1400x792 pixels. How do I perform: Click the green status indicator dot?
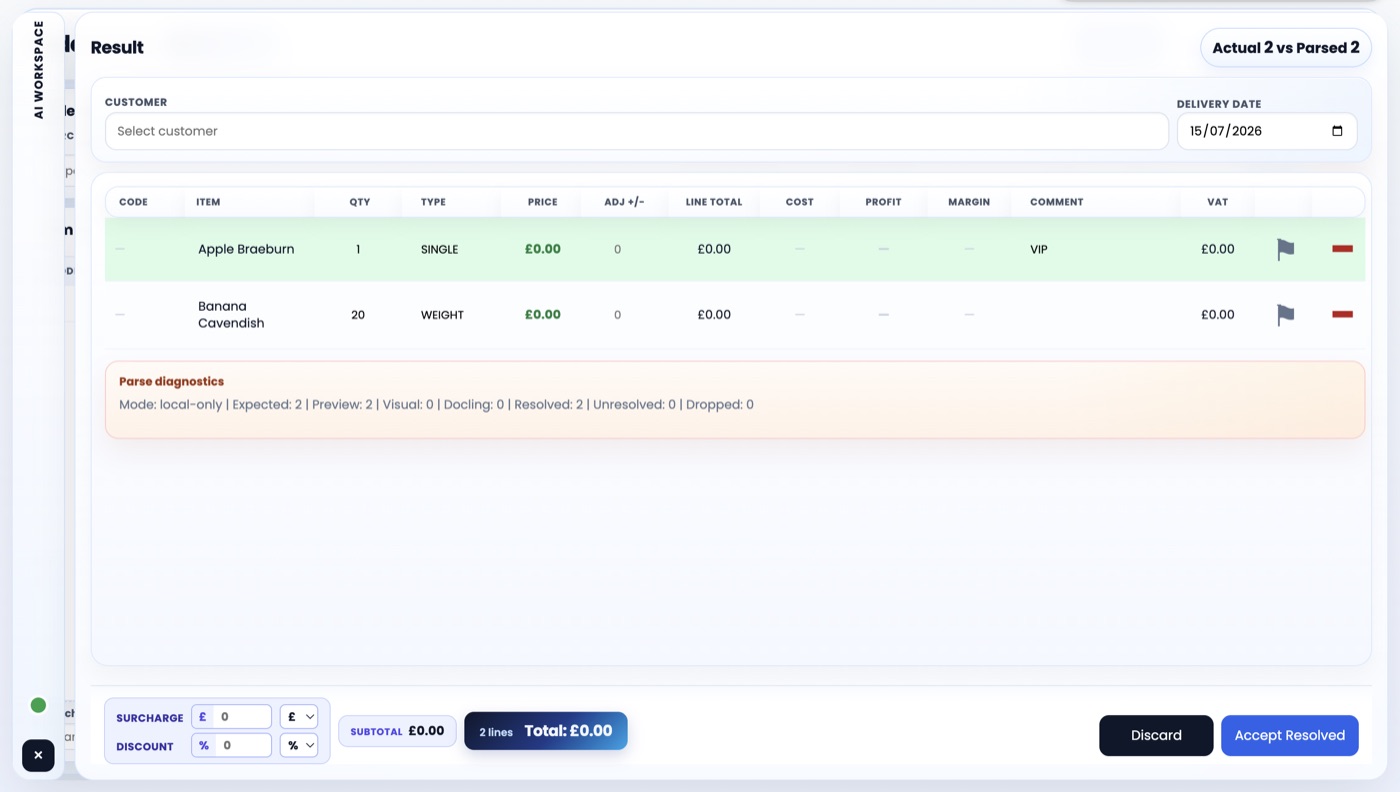coord(38,705)
